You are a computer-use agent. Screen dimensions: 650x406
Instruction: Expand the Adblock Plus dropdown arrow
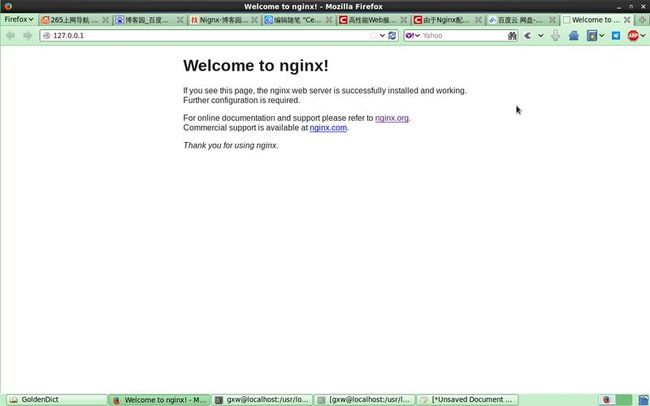(x=643, y=36)
